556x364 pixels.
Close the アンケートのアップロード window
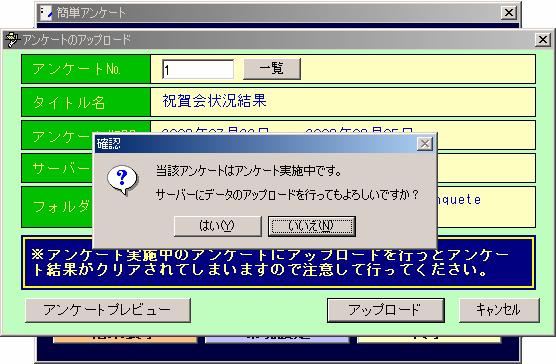point(543,39)
